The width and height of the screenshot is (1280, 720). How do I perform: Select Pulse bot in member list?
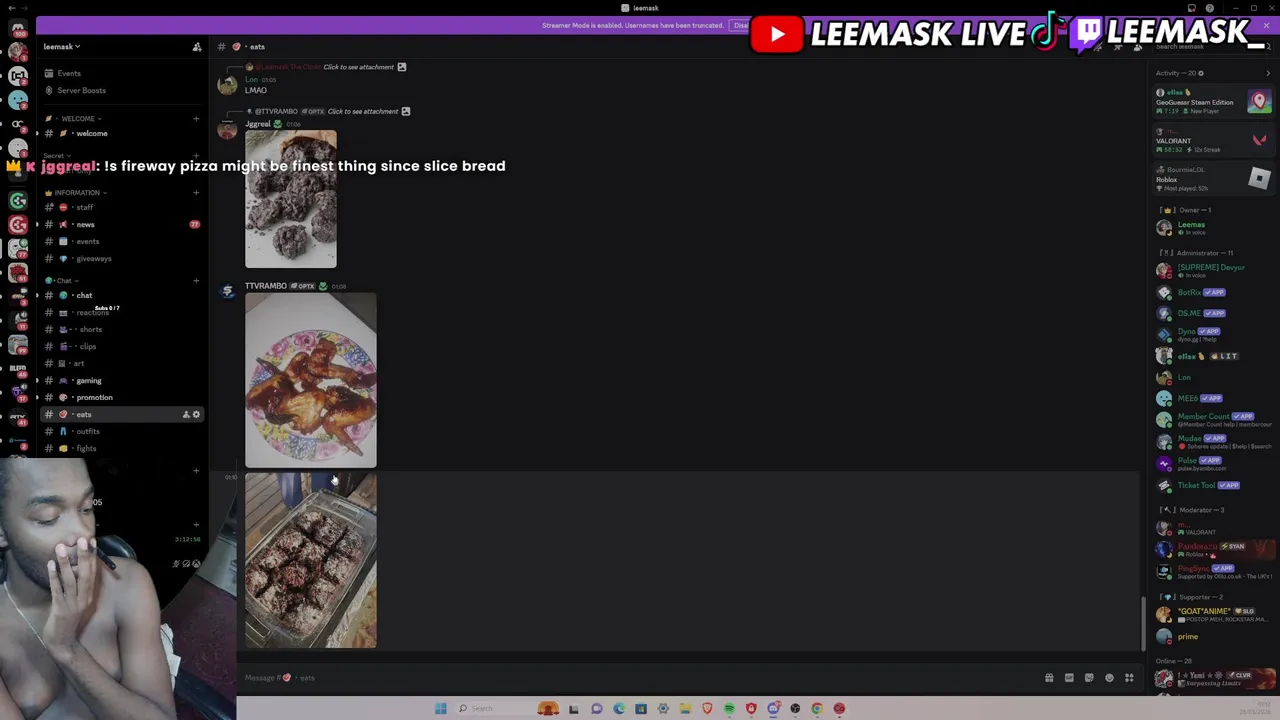[x=1213, y=463]
